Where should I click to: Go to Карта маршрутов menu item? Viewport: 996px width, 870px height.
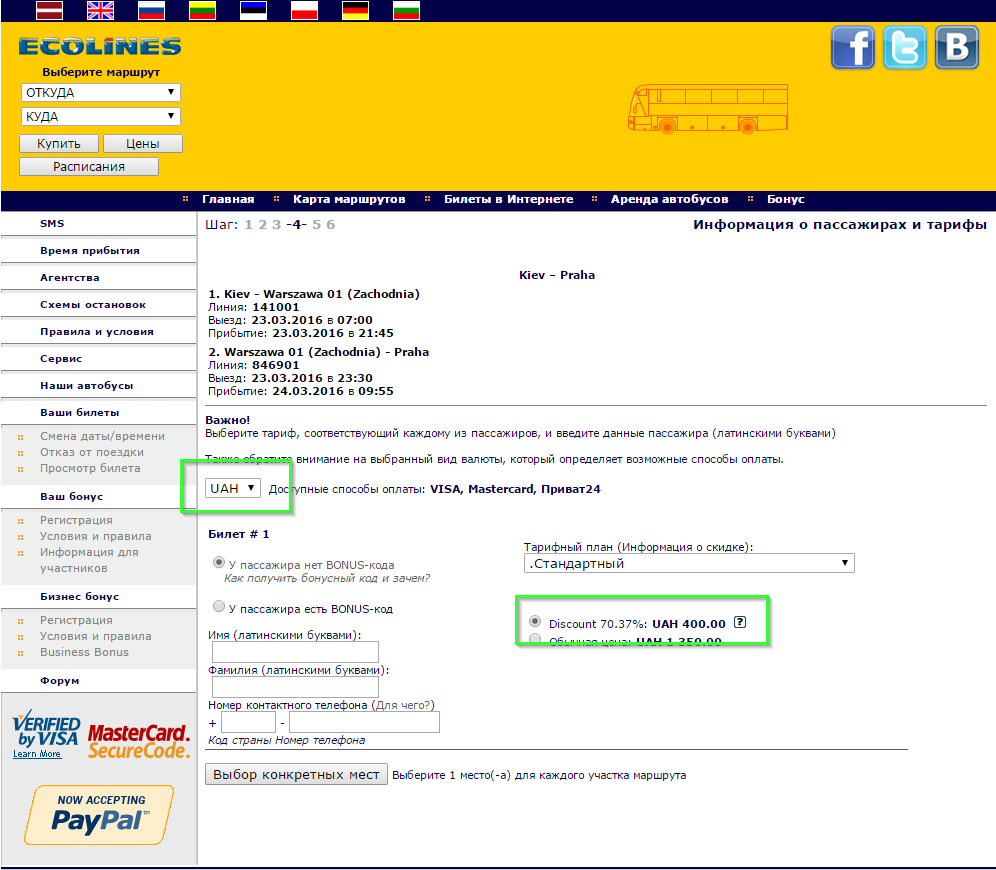click(349, 199)
